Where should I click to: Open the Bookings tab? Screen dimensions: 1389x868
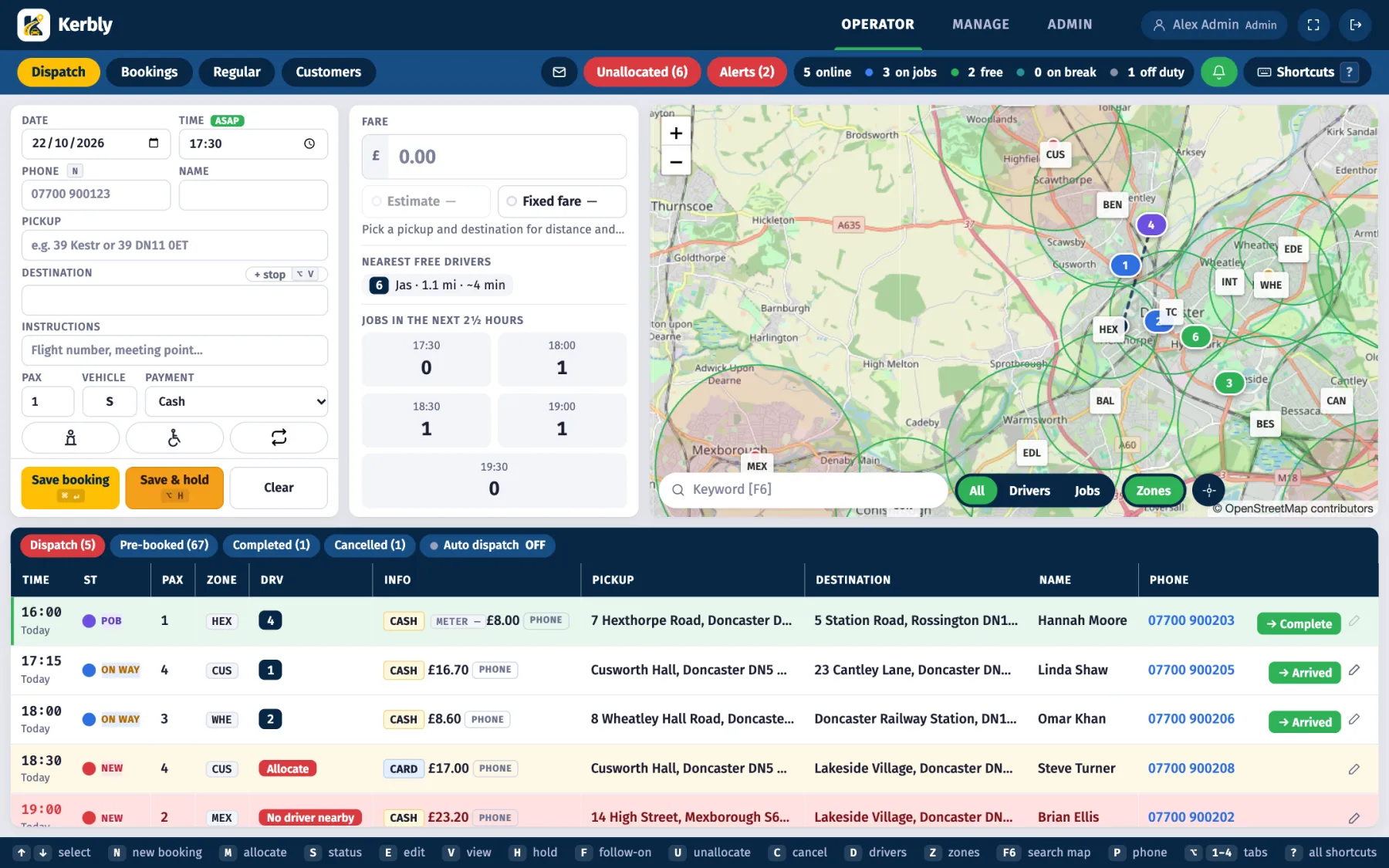click(x=149, y=72)
